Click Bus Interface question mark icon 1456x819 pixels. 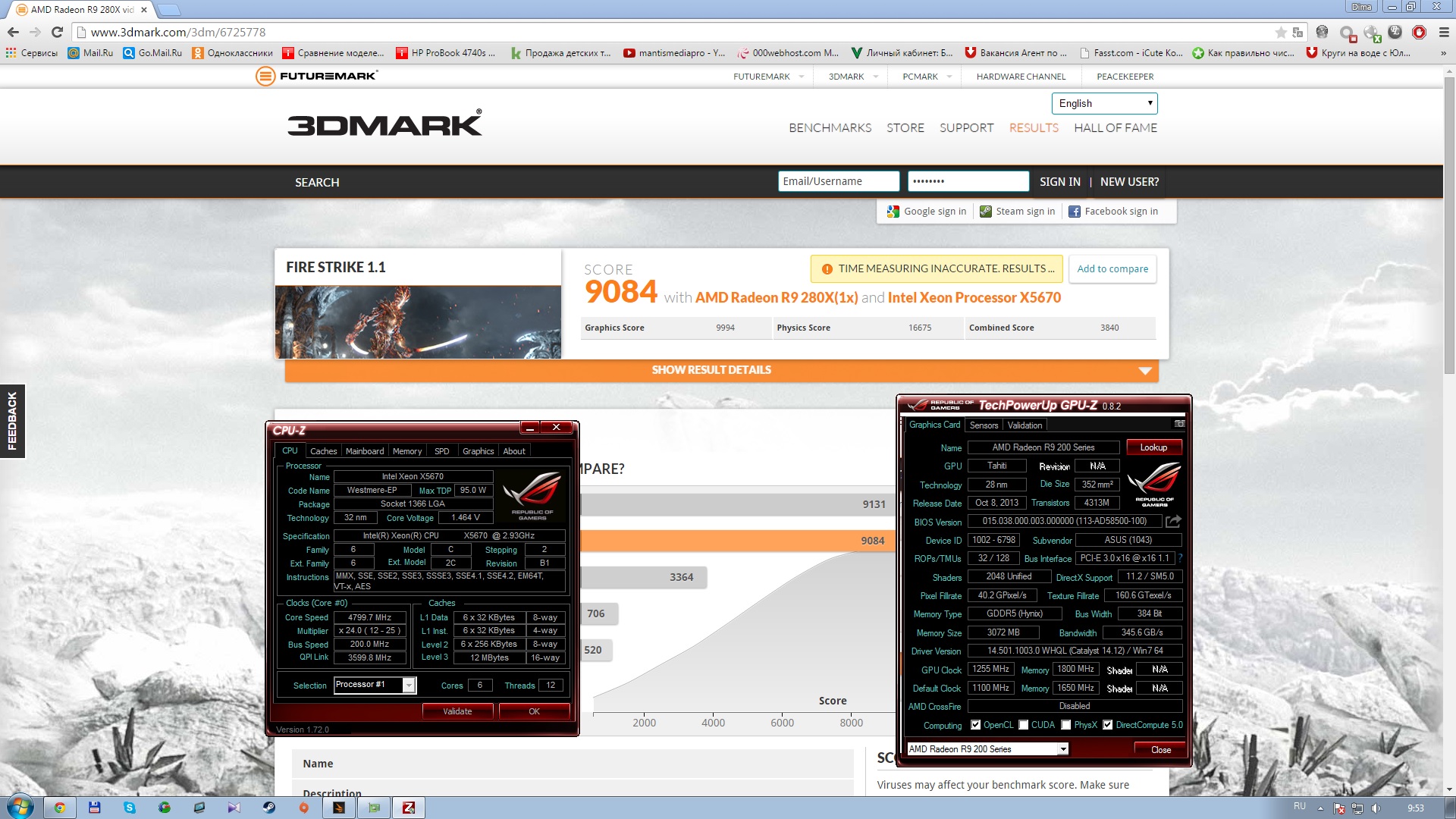[x=1180, y=558]
